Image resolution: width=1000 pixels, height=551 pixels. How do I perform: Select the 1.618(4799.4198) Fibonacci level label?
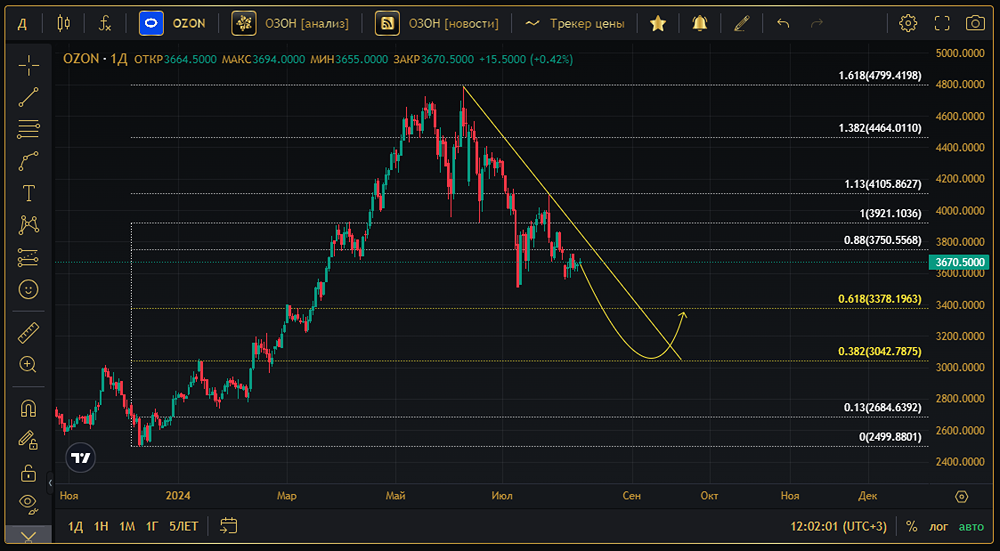tap(879, 75)
